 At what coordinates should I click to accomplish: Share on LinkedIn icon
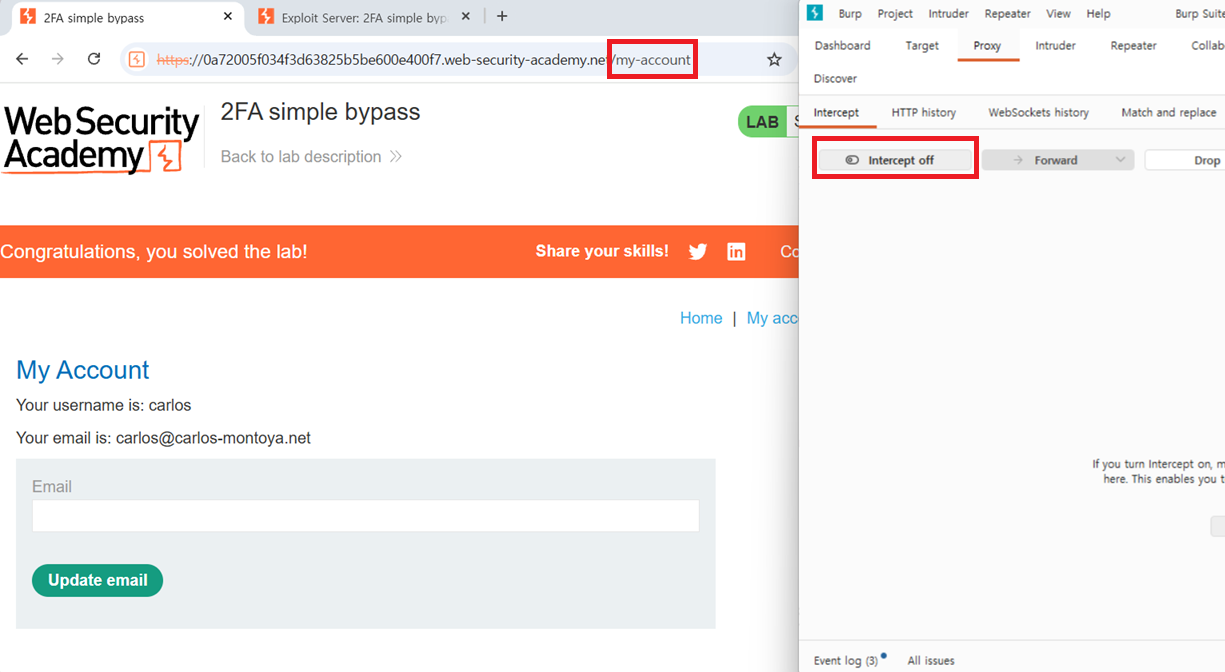(736, 252)
